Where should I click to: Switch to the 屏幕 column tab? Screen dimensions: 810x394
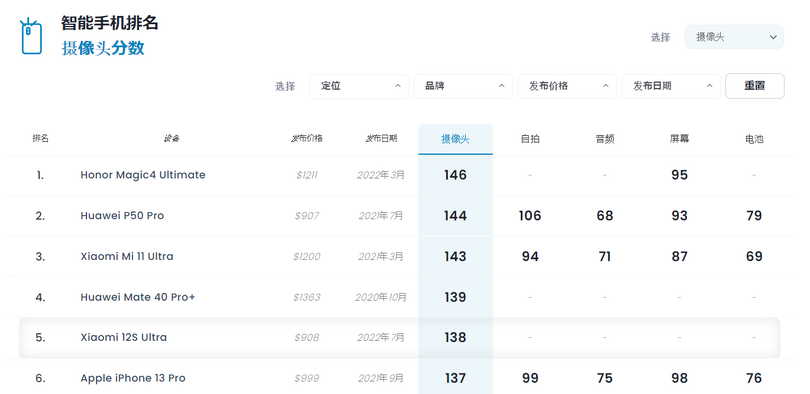point(679,139)
